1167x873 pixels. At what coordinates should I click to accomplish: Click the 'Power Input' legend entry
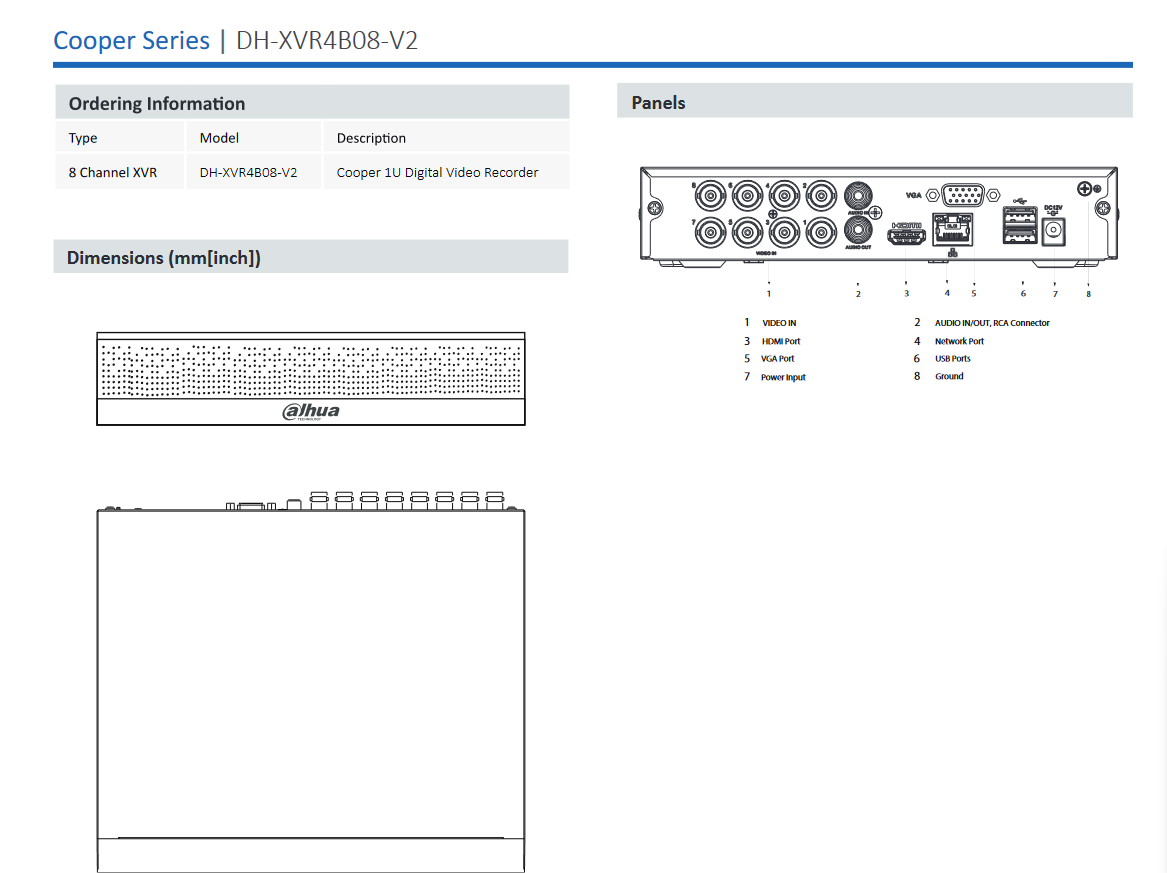pyautogui.click(x=783, y=377)
